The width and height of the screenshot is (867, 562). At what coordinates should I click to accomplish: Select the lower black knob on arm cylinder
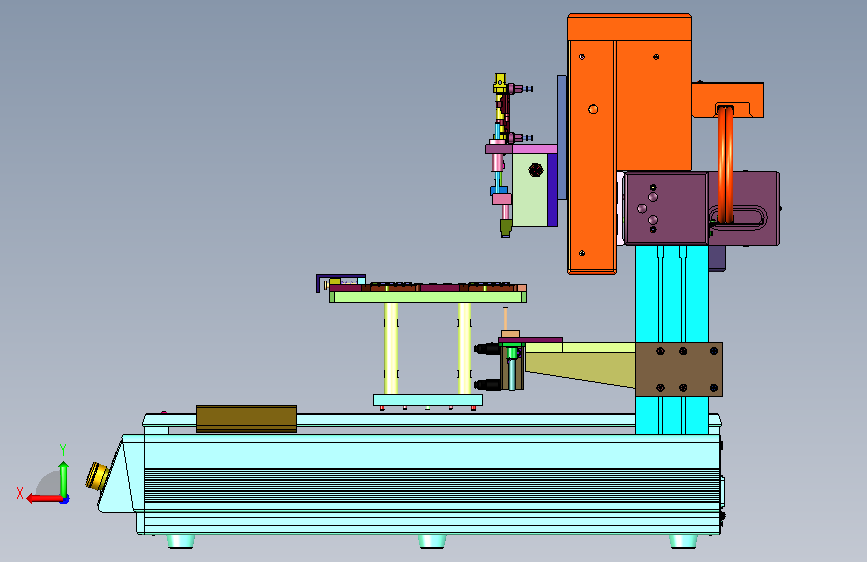[x=487, y=384]
